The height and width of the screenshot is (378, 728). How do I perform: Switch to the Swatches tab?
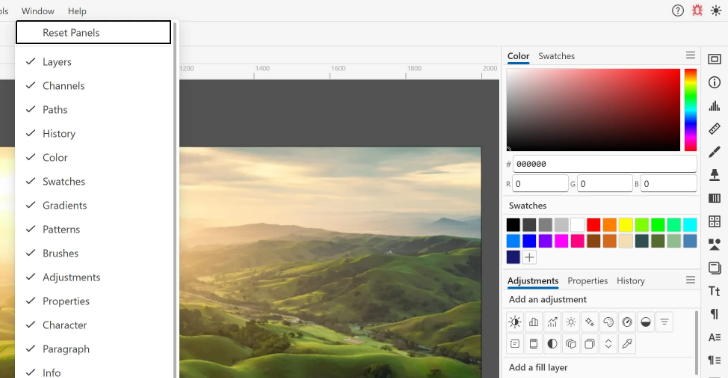click(x=556, y=56)
